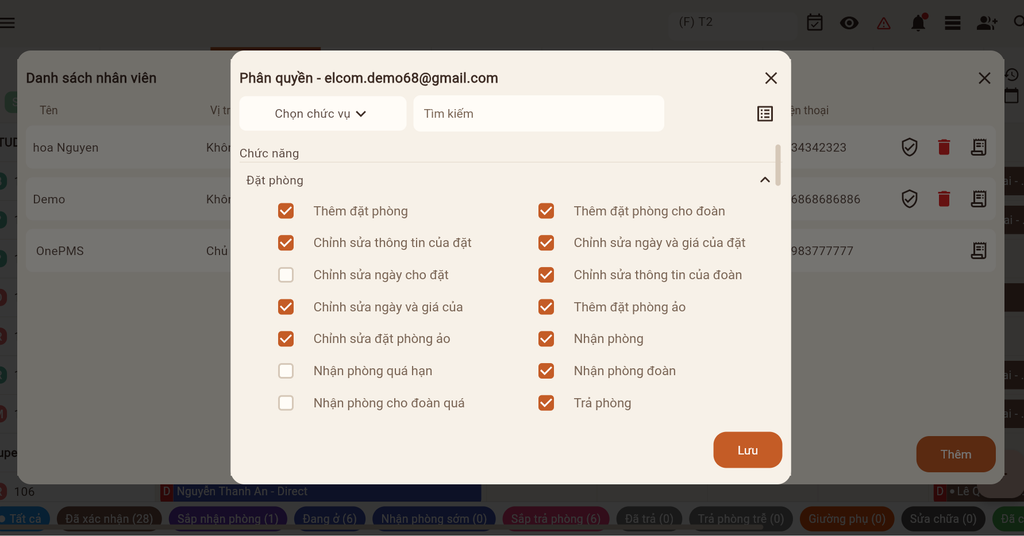Select employee row Demo

coord(128,199)
